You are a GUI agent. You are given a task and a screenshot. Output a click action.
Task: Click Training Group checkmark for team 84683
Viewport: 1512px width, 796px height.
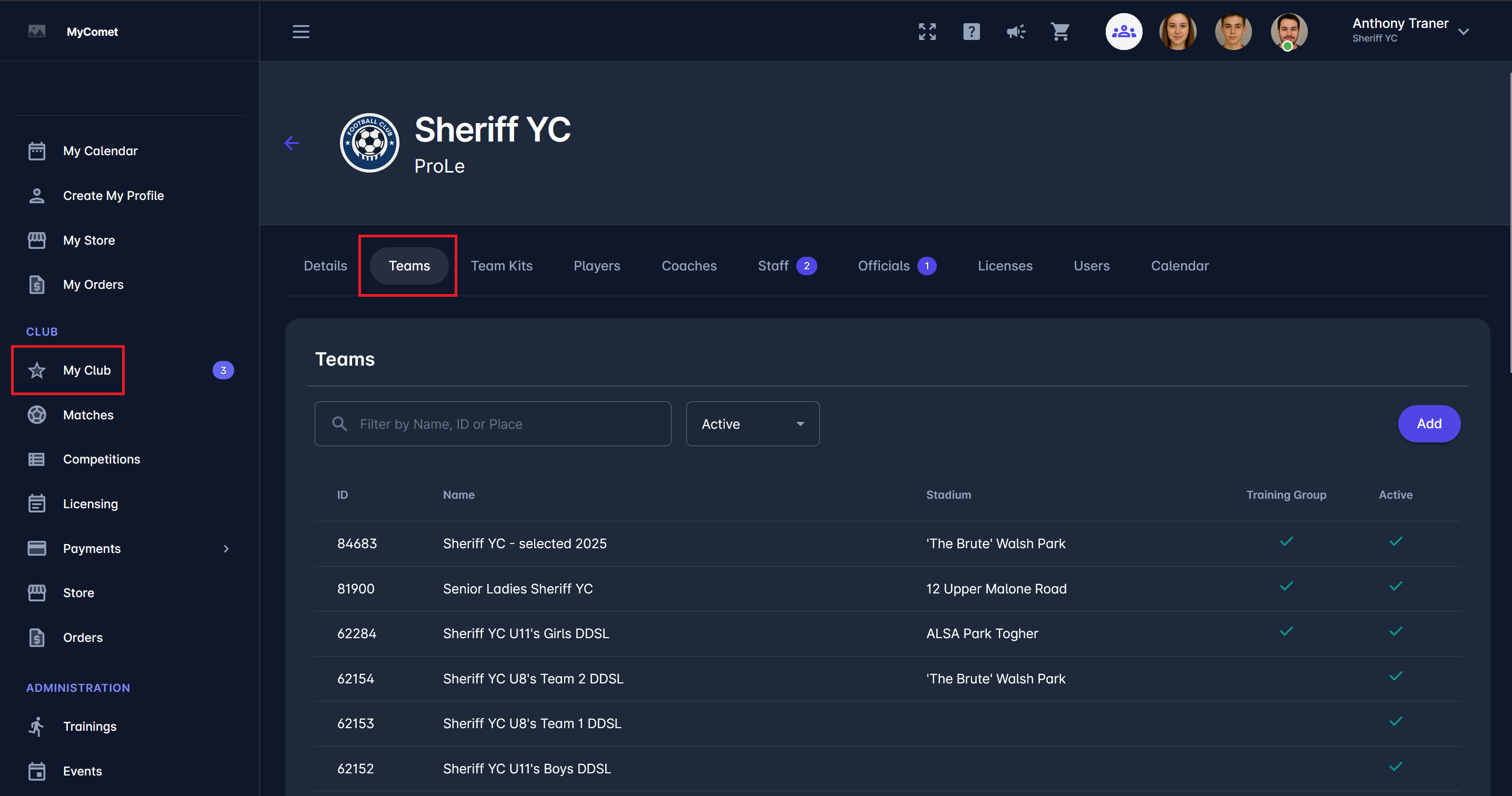1286,541
